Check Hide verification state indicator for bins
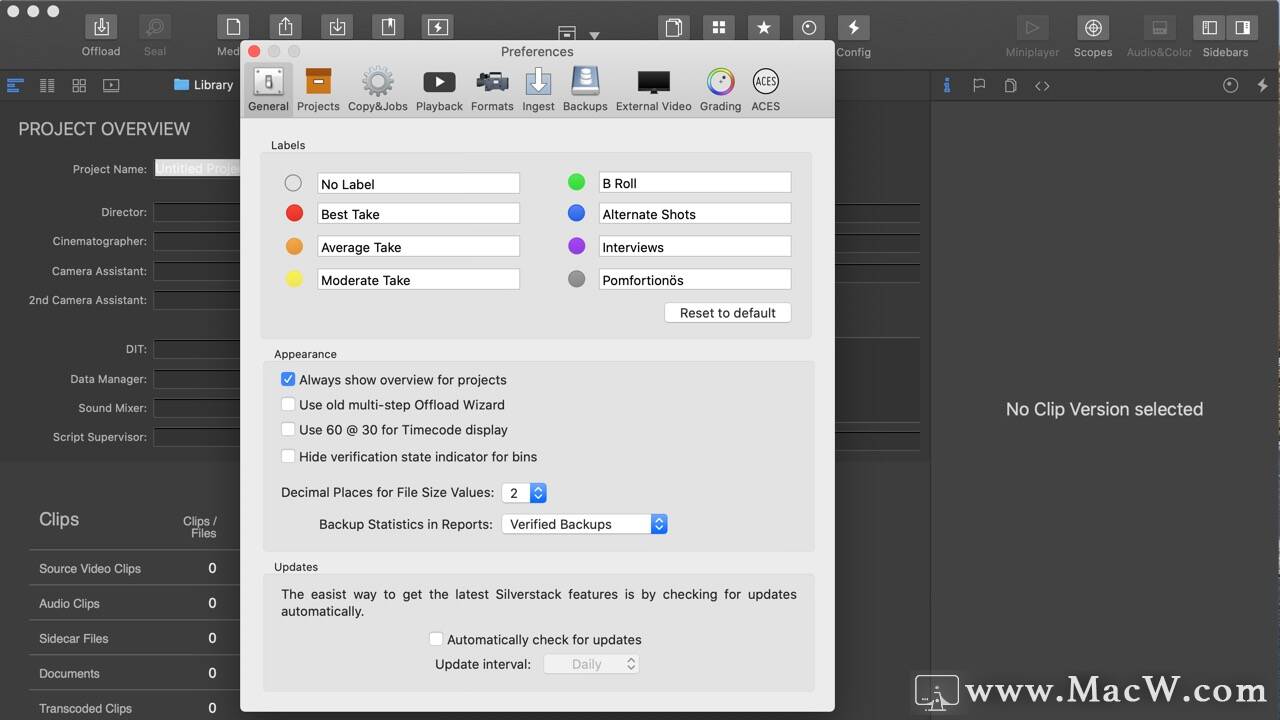This screenshot has width=1280, height=720. tap(288, 457)
